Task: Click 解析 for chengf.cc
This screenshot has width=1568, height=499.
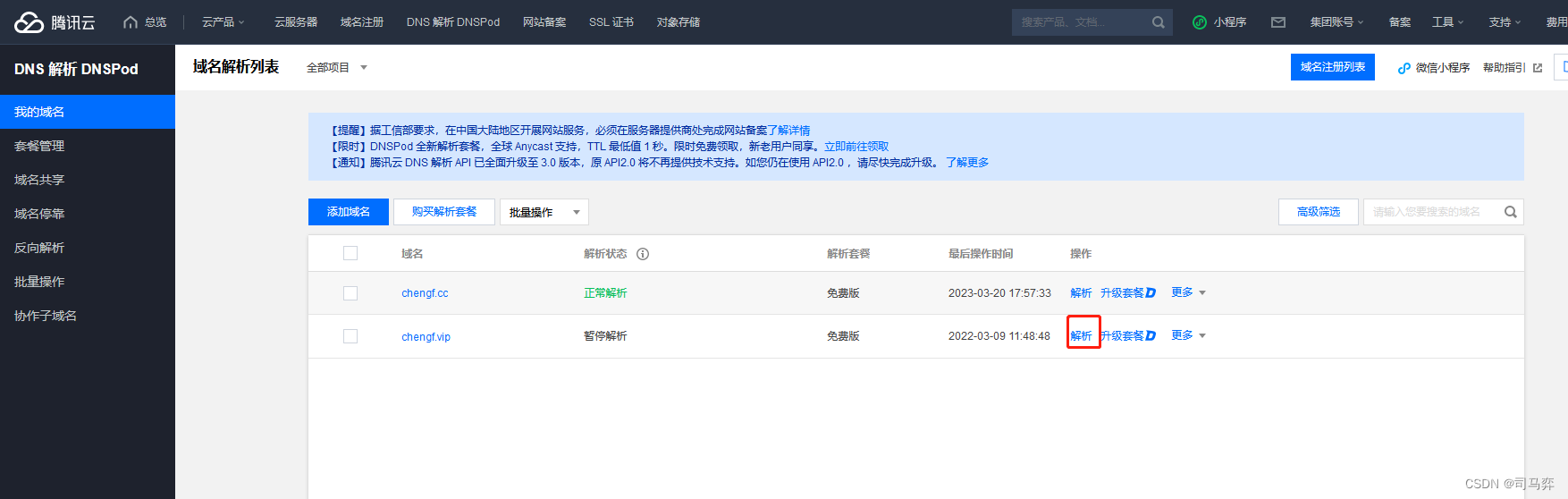Action: click(1081, 293)
